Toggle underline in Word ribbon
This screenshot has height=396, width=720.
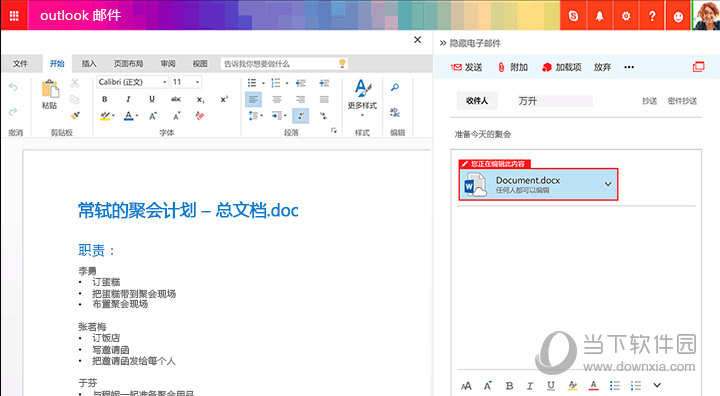click(x=152, y=99)
